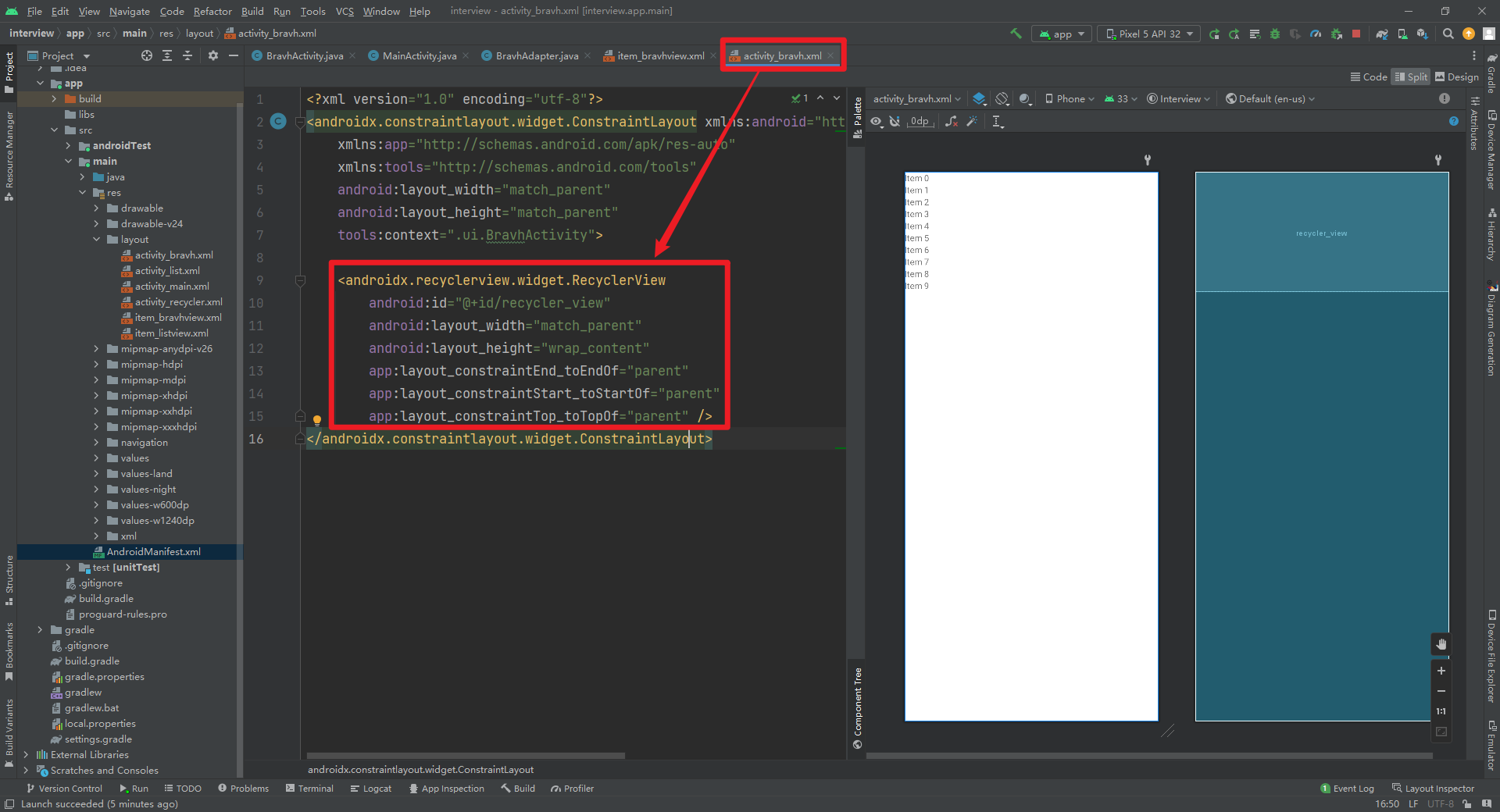Screen dimensions: 1500x812
Task: Toggle the Attributes side panel
Action: [1474, 123]
